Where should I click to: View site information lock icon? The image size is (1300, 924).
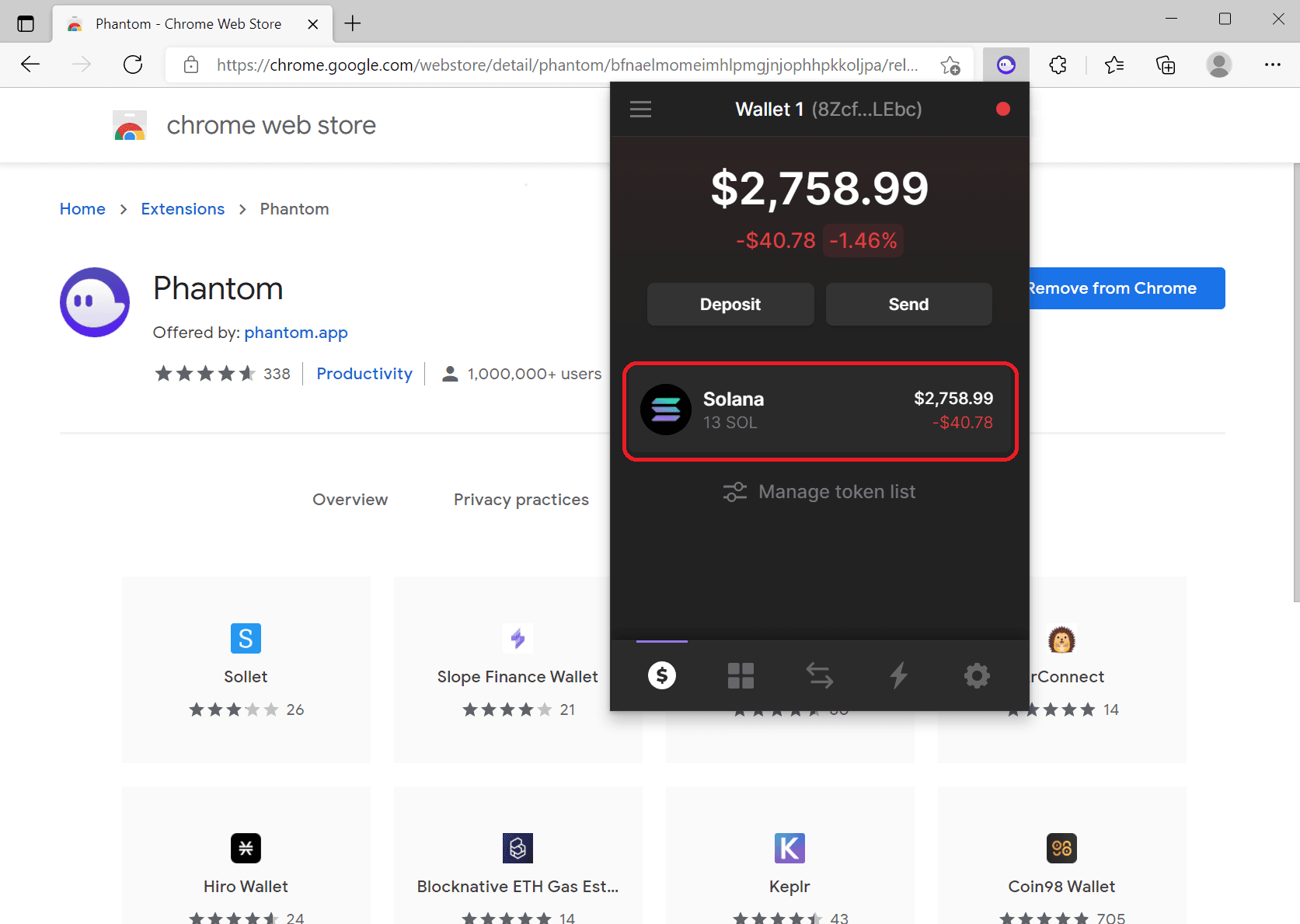pos(191,65)
